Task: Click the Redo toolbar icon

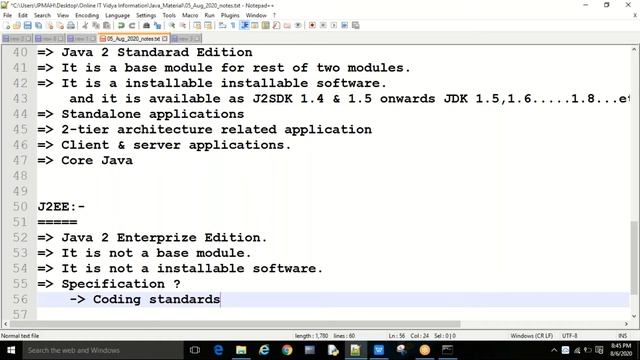Action: click(132, 25)
